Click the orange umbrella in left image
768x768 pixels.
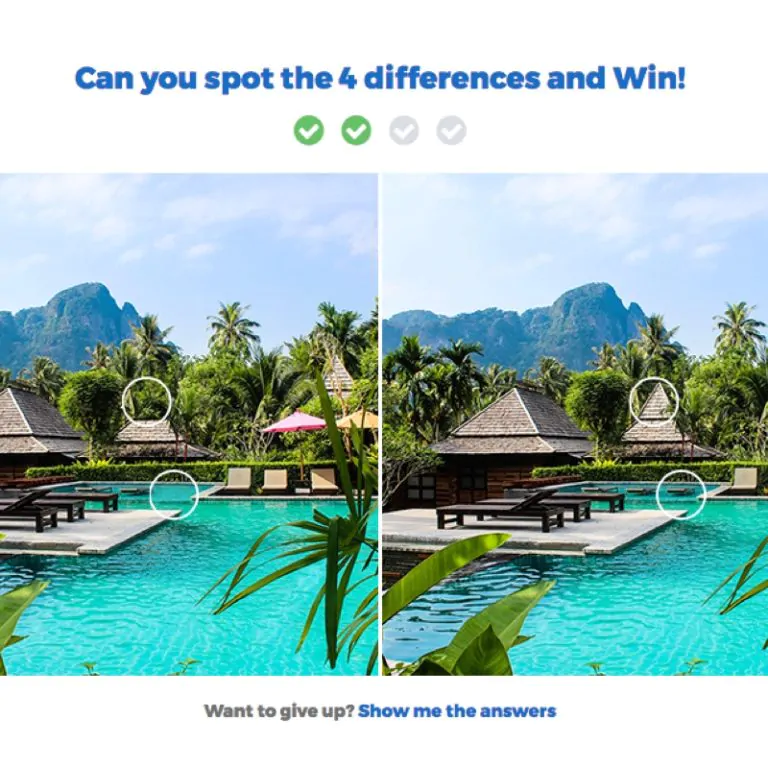click(358, 419)
